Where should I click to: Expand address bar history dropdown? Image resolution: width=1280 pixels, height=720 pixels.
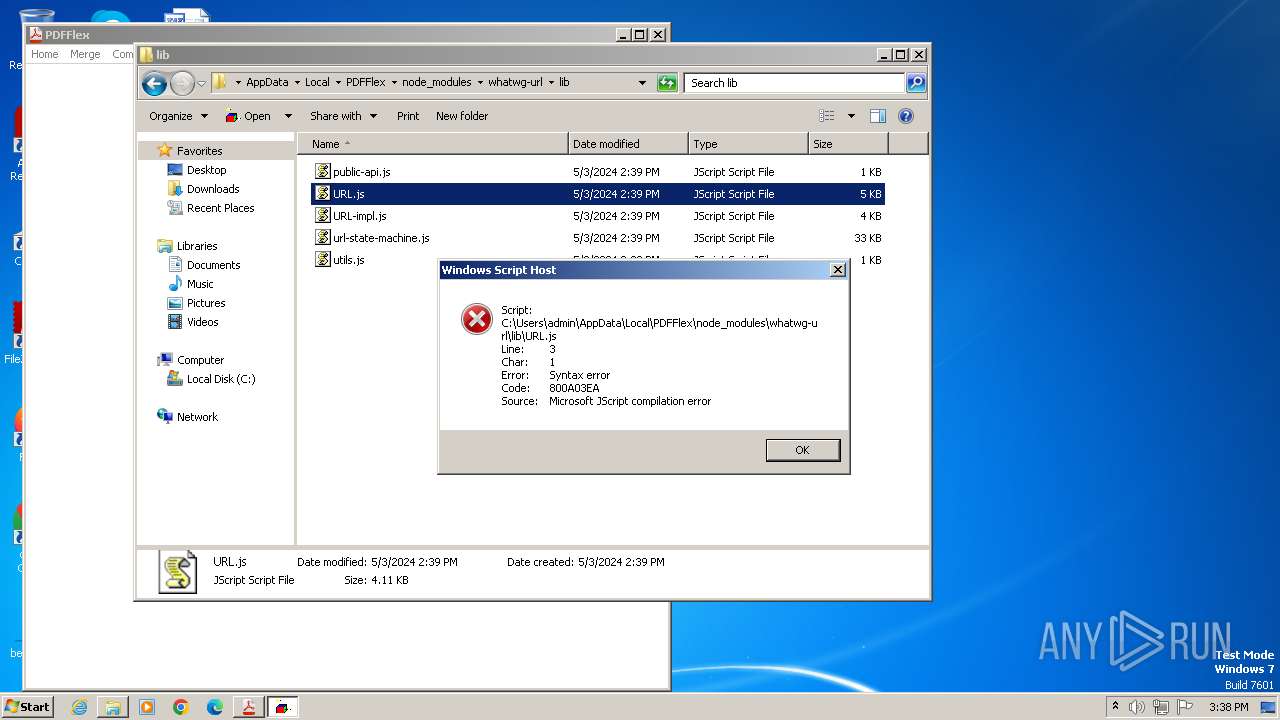642,83
